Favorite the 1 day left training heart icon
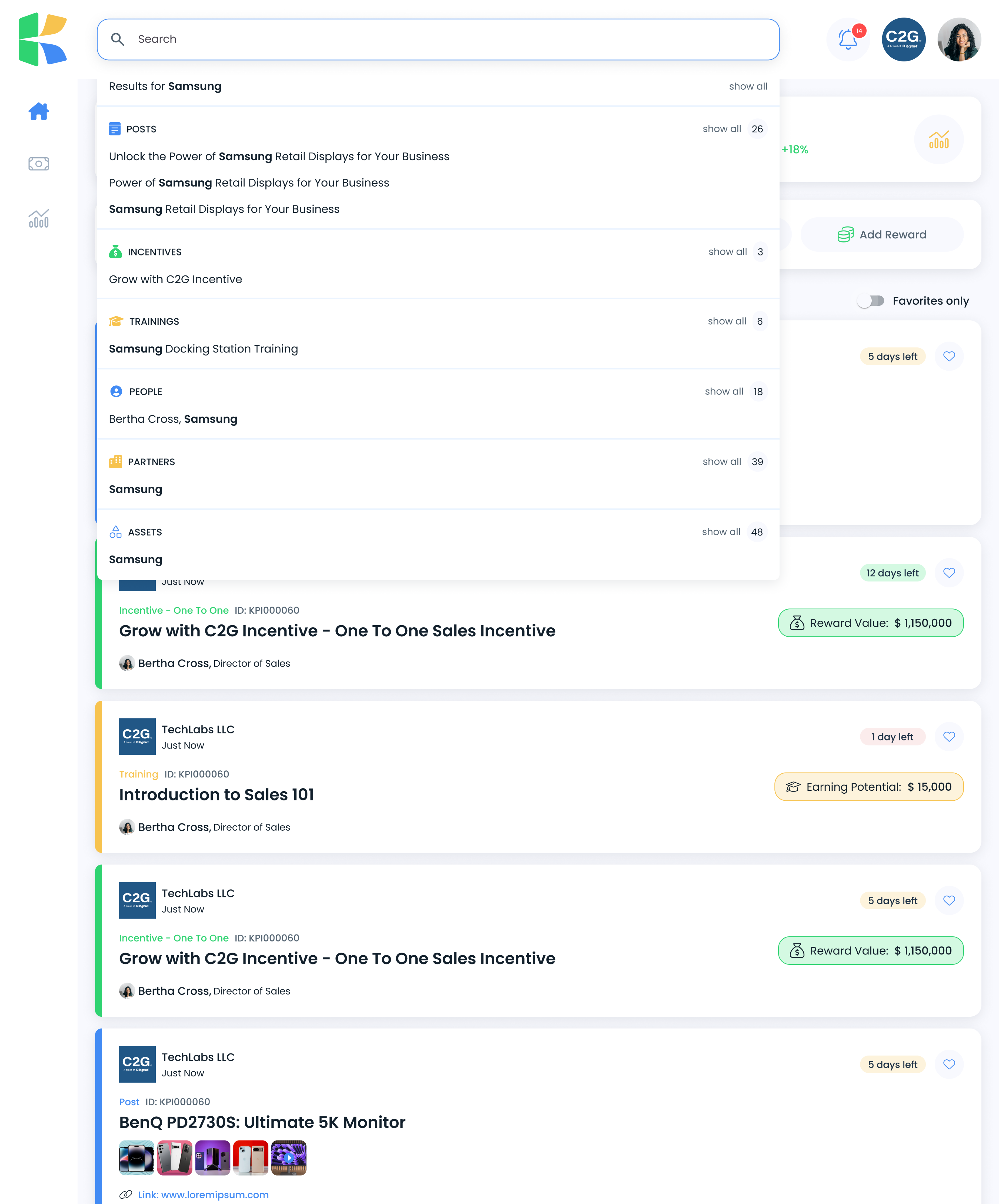This screenshot has width=999, height=1204. tap(948, 737)
